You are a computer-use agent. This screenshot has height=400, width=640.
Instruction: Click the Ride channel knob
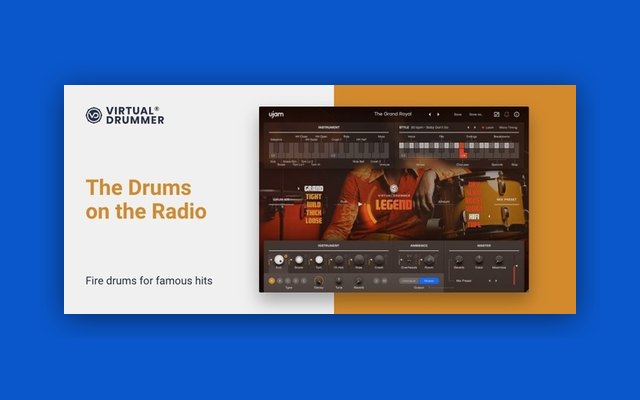359,260
